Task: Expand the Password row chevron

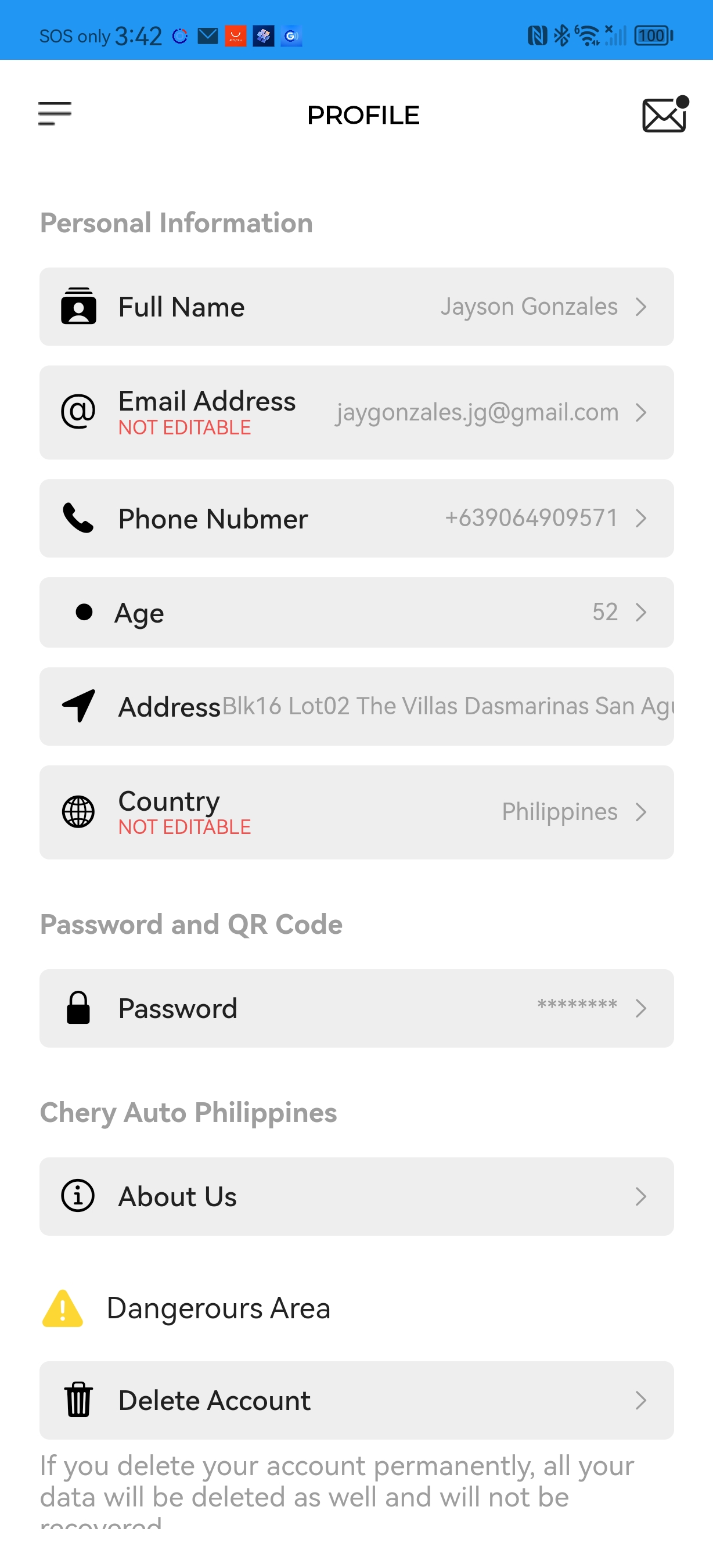Action: (x=640, y=1008)
